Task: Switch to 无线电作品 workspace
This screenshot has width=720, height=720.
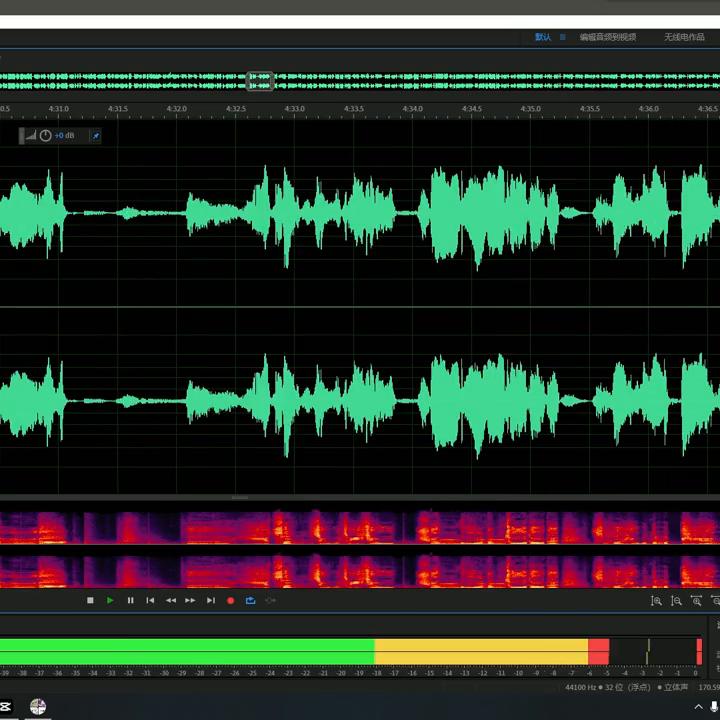Action: [684, 37]
